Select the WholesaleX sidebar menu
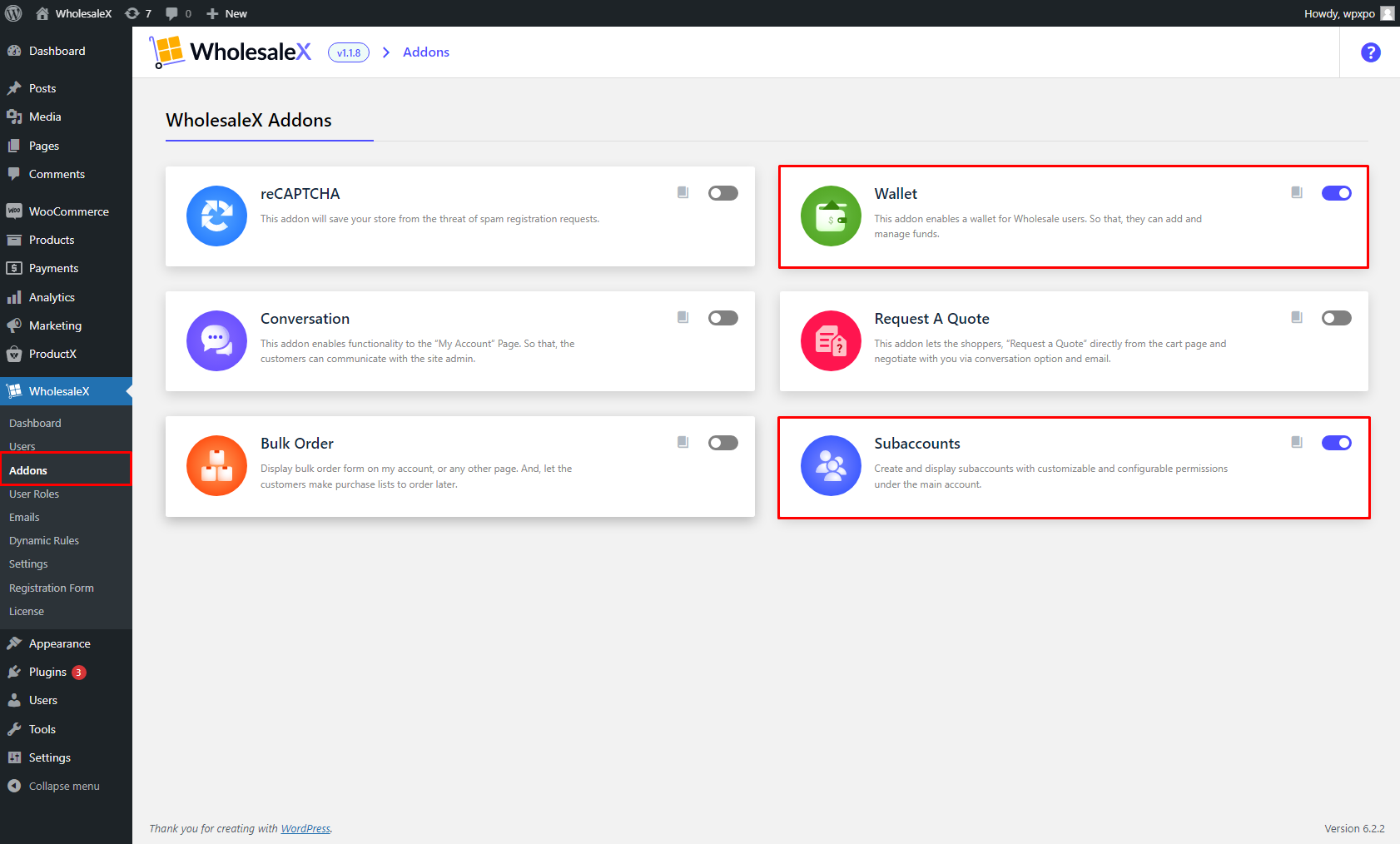 [66, 391]
